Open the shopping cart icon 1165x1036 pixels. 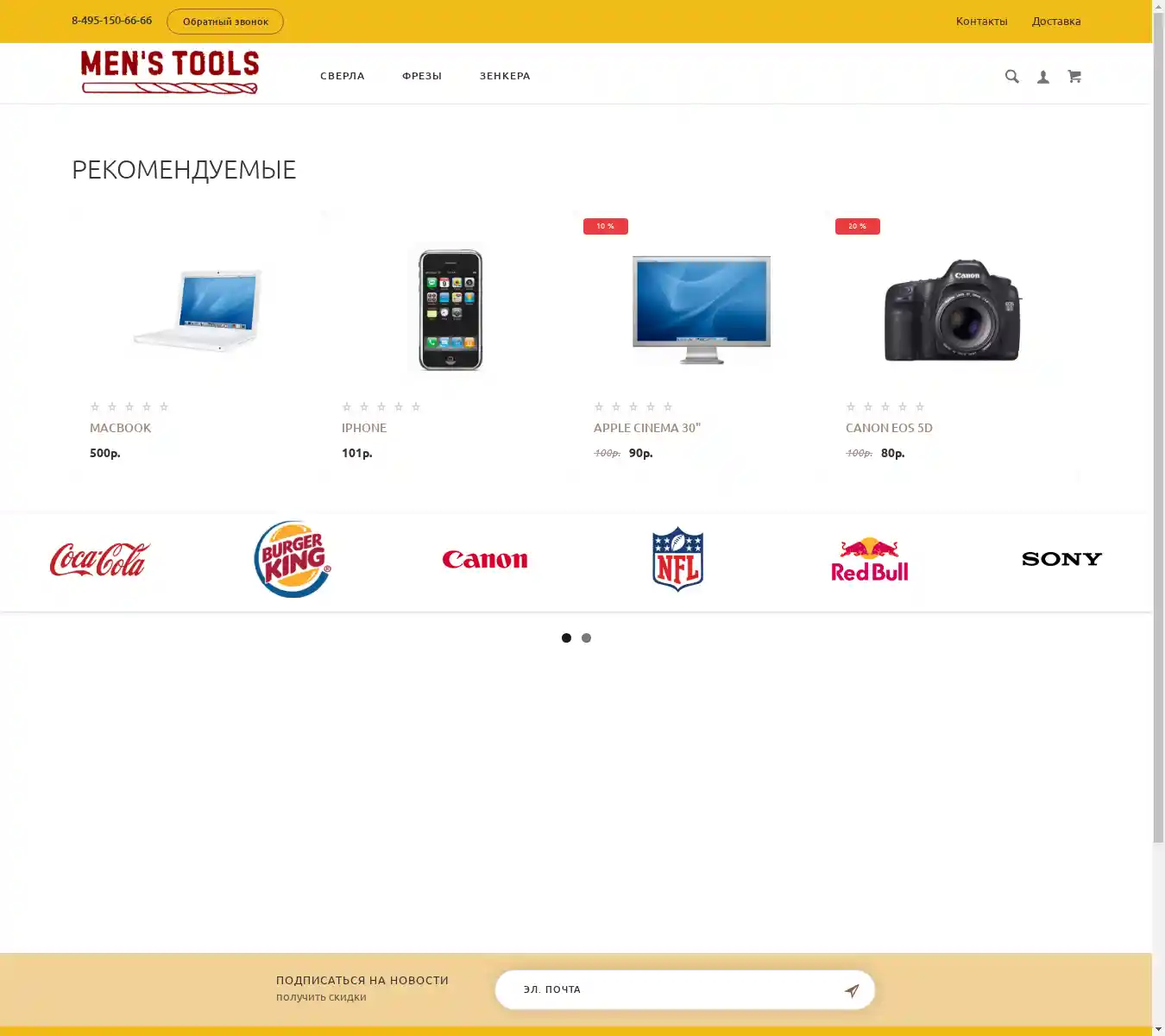(x=1074, y=77)
